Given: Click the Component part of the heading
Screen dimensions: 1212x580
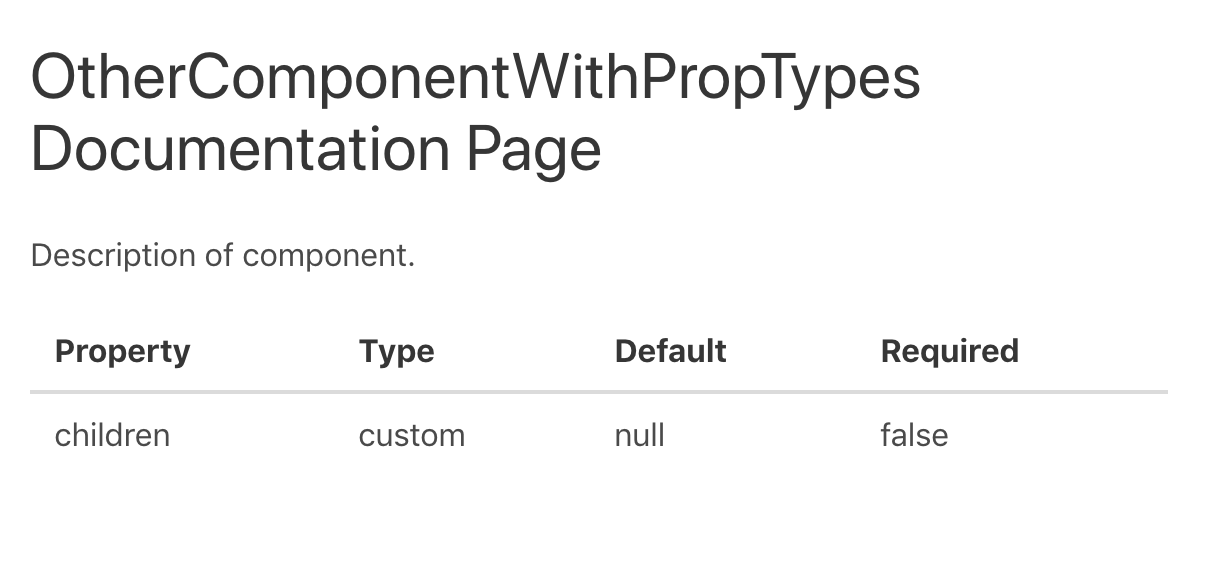Looking at the screenshot, I should (x=346, y=81).
